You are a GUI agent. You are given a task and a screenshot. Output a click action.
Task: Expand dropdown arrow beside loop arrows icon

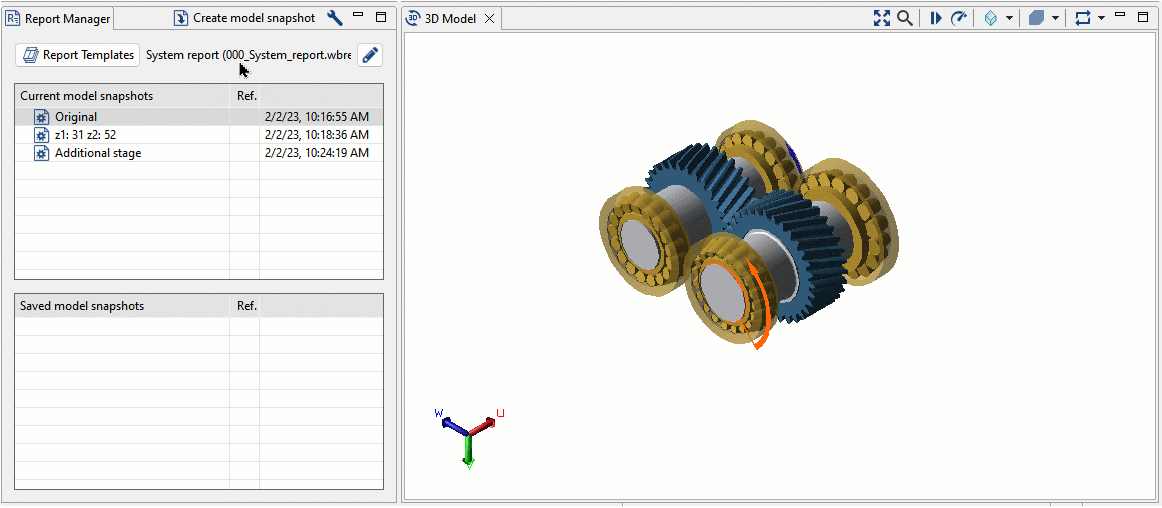[1101, 18]
